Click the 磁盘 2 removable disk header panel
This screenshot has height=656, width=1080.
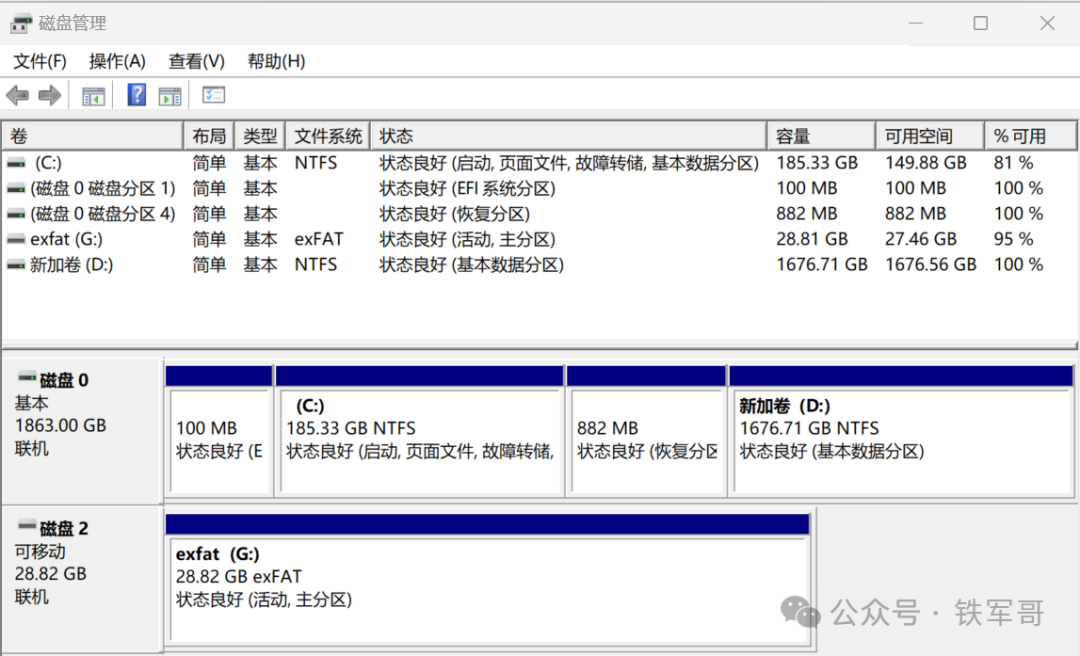tap(83, 579)
